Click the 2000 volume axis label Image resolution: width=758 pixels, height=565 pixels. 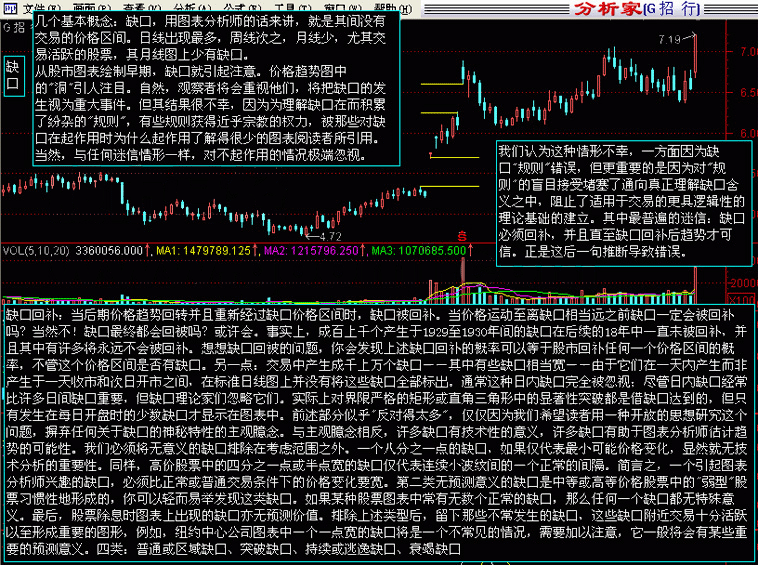pyautogui.click(x=743, y=283)
